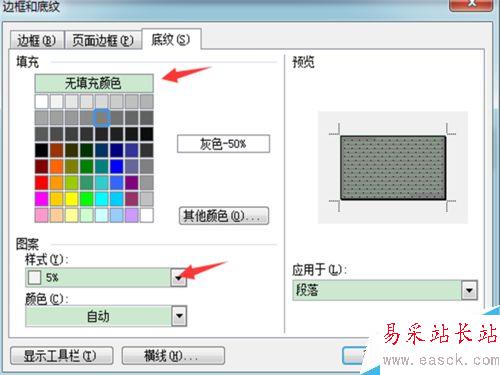This screenshot has width=500, height=375.
Task: Switch to the 页面边框(P) tab
Action: (103, 40)
